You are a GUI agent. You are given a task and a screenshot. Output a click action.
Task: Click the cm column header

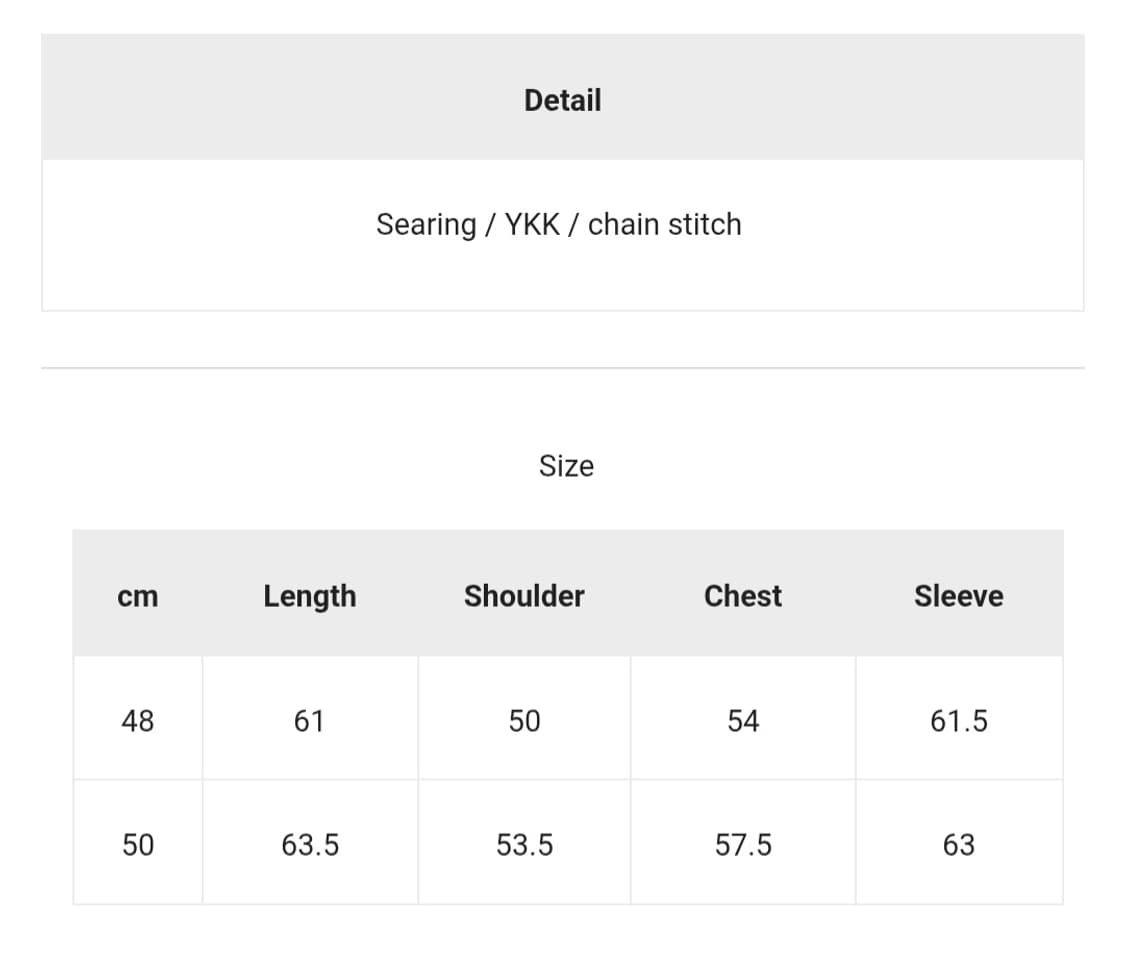[138, 596]
